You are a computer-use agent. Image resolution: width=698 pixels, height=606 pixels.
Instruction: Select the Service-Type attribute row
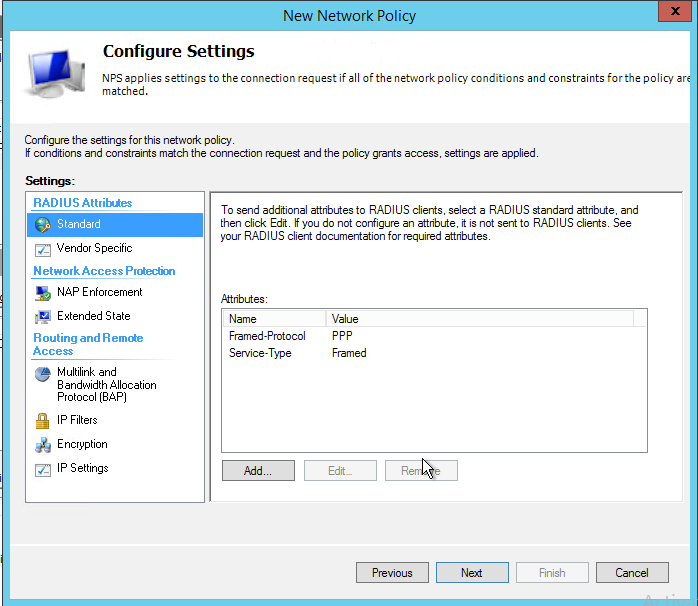[x=259, y=353]
